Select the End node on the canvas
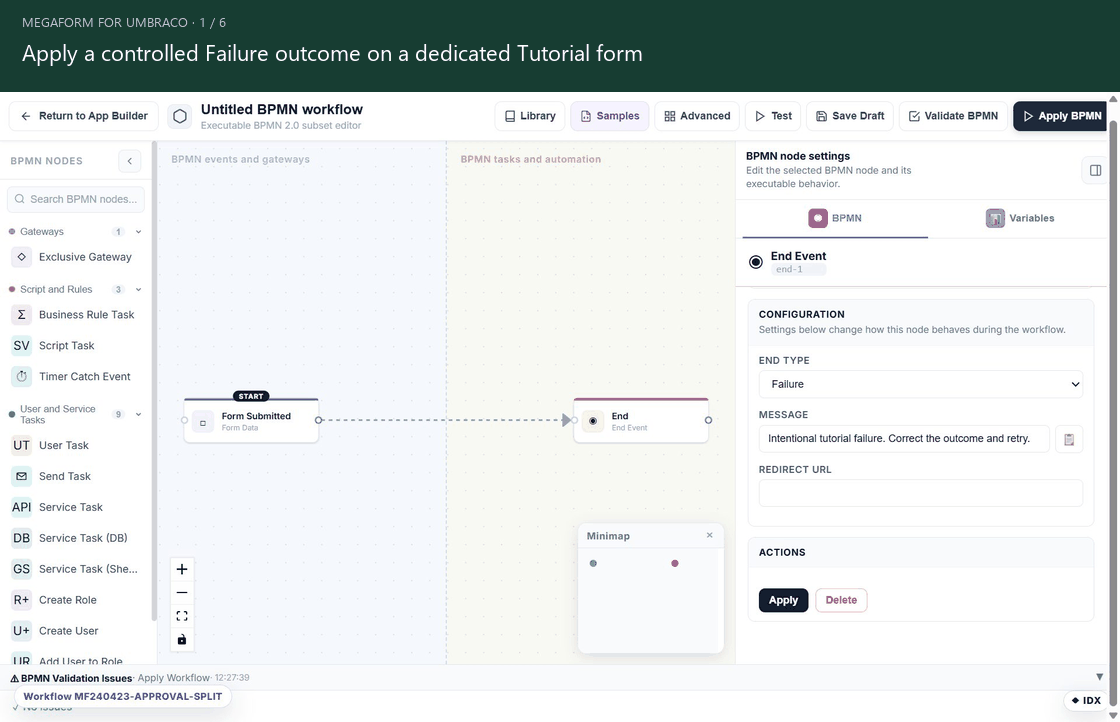This screenshot has width=1120, height=722. [x=641, y=421]
